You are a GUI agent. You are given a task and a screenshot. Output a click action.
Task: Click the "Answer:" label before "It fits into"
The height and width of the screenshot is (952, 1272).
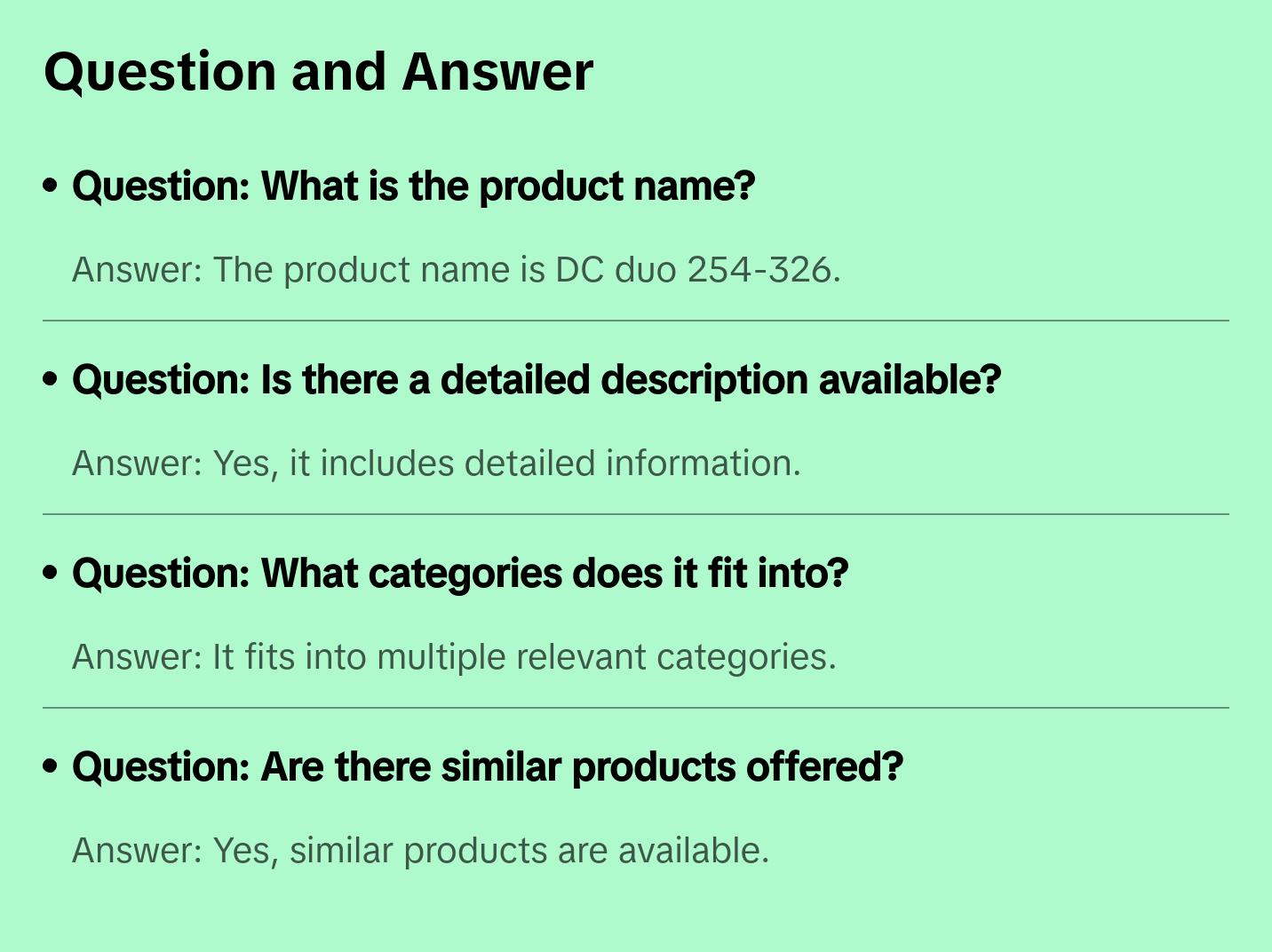(x=138, y=657)
